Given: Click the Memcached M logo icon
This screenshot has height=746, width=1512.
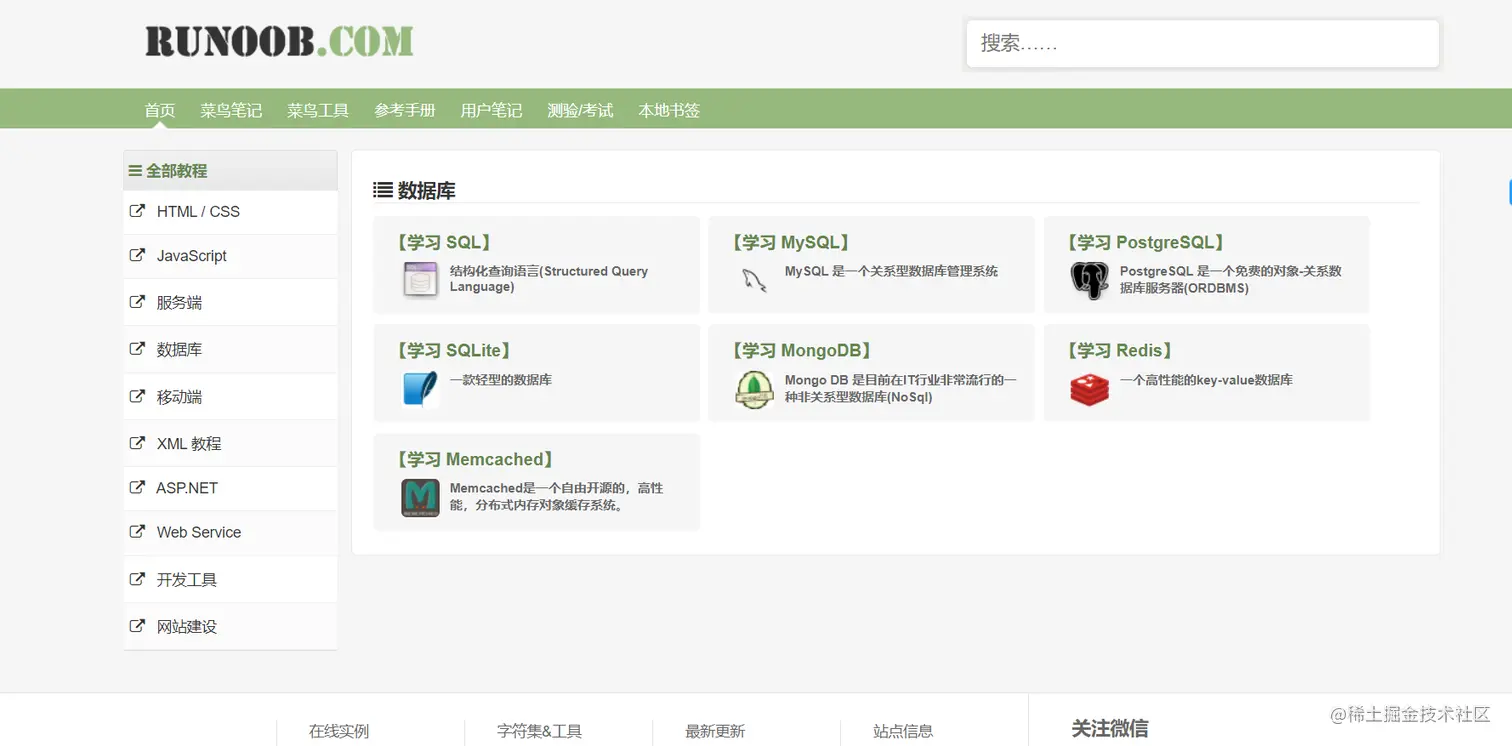Looking at the screenshot, I should pos(420,498).
